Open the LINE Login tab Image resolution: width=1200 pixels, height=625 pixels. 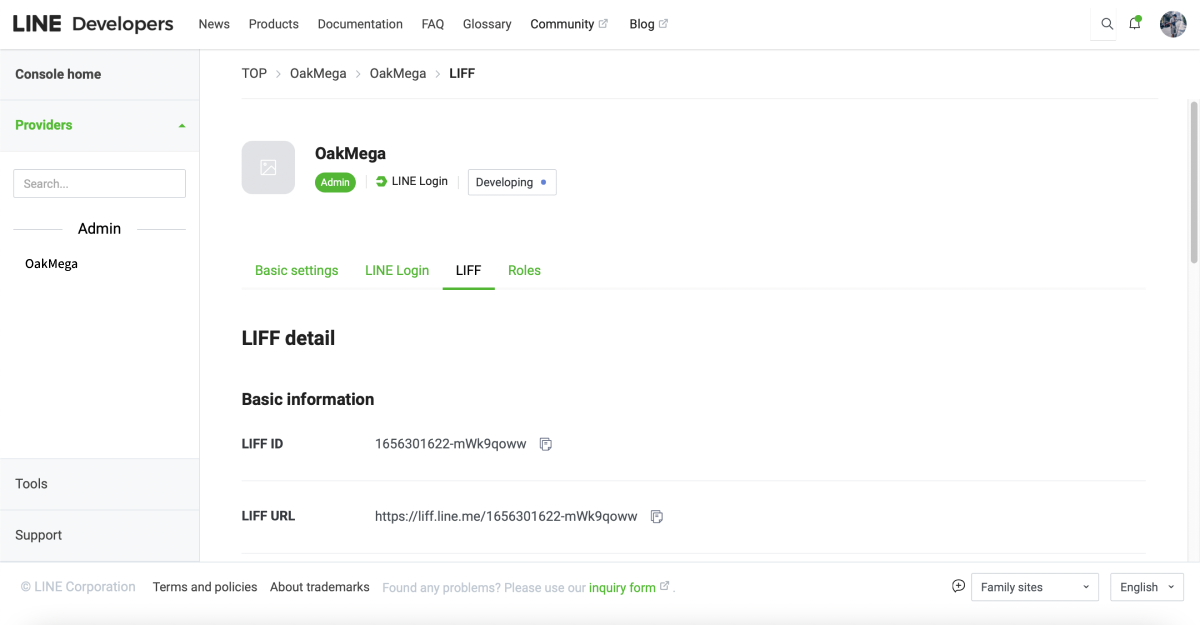tap(397, 270)
